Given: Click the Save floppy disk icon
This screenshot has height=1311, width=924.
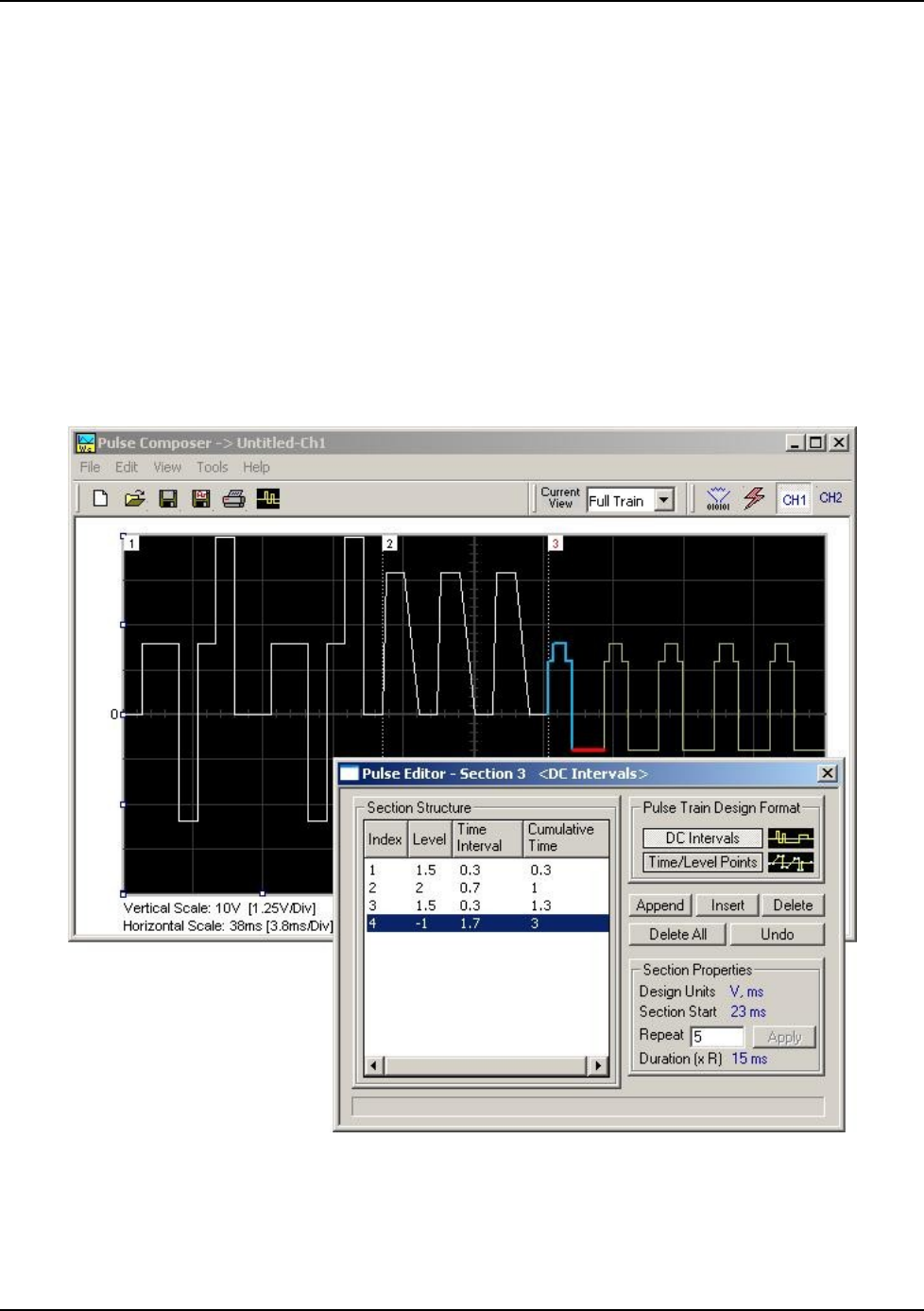Looking at the screenshot, I should point(168,499).
